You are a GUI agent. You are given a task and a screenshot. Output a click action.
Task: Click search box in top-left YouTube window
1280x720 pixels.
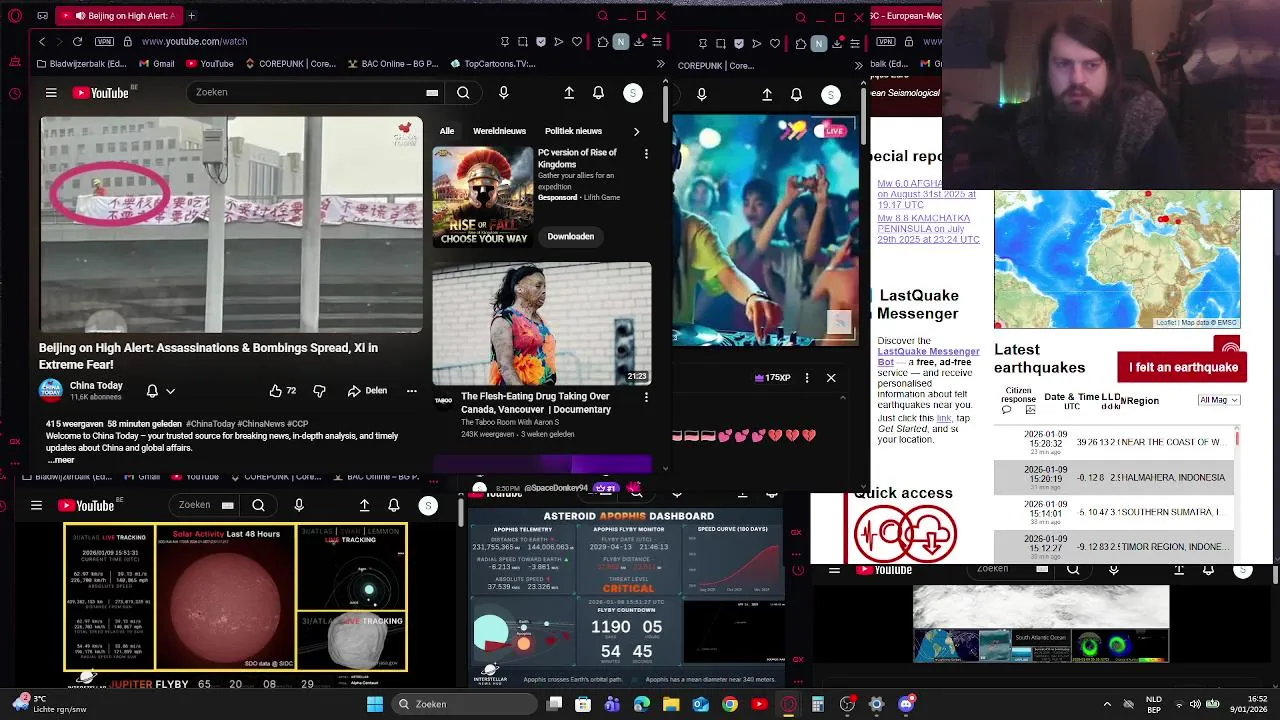[x=315, y=92]
